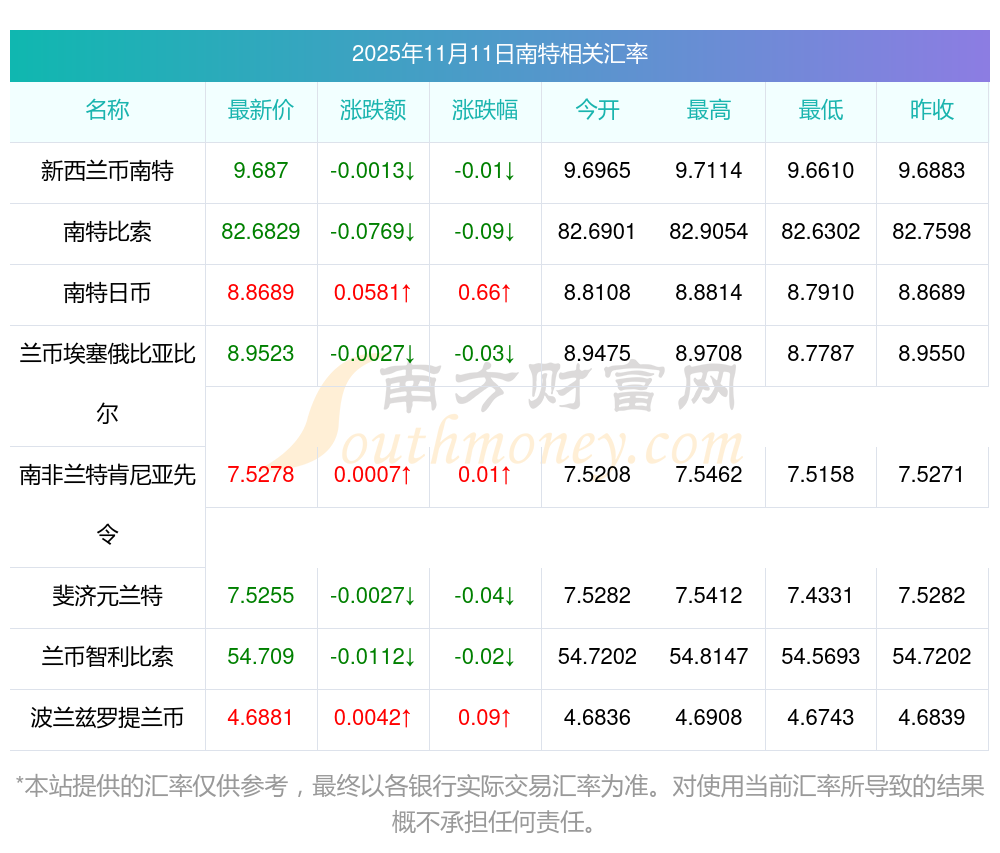Viewport: 1000px width, 853px height.
Task: Select the 南特比索 row name
Action: (107, 232)
